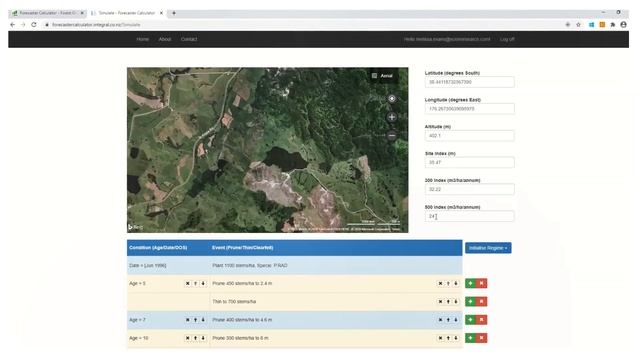Zoom in on the map
The height and width of the screenshot is (360, 640).
[391, 117]
